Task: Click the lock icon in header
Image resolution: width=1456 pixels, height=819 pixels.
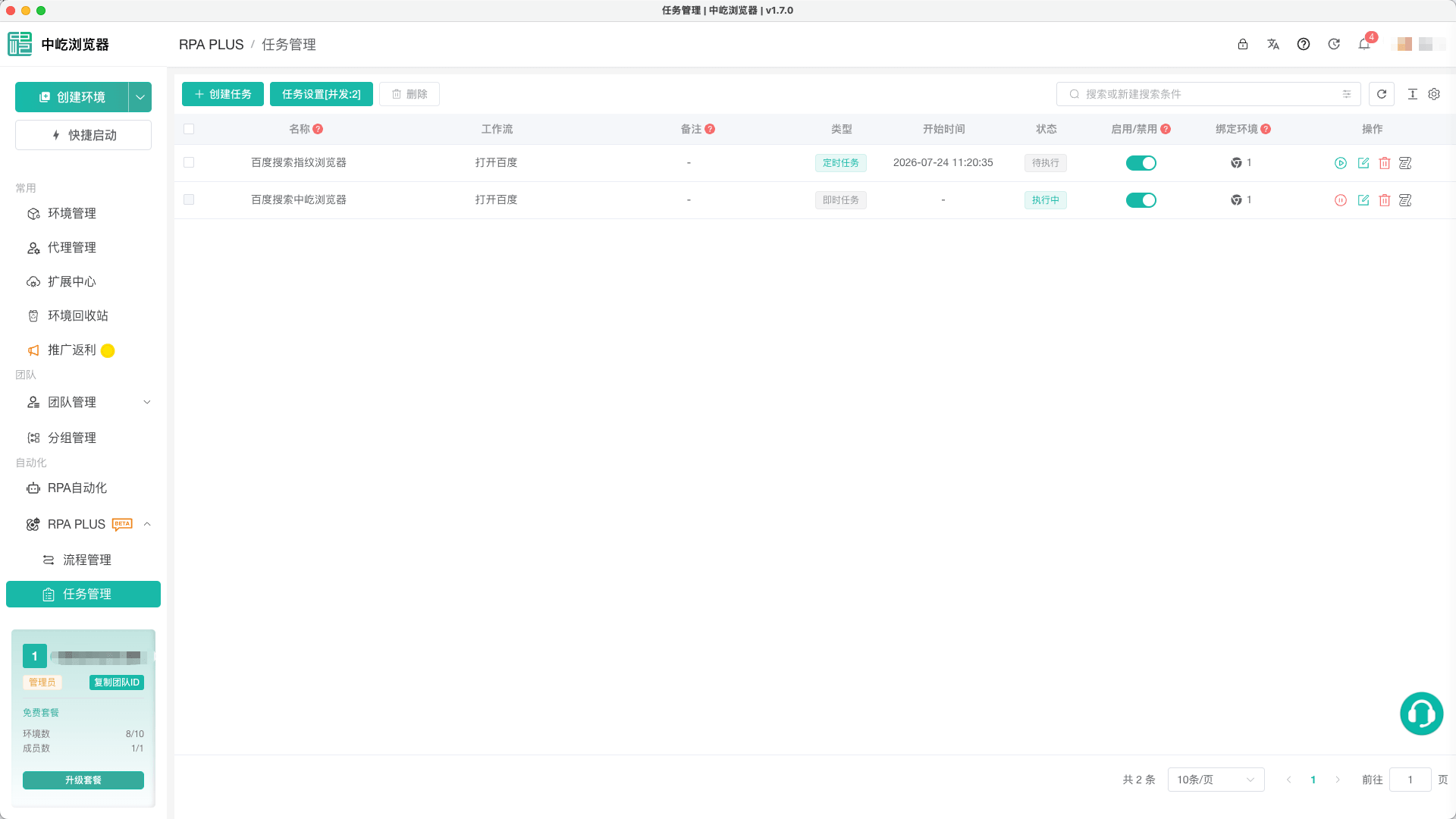Action: [1243, 44]
